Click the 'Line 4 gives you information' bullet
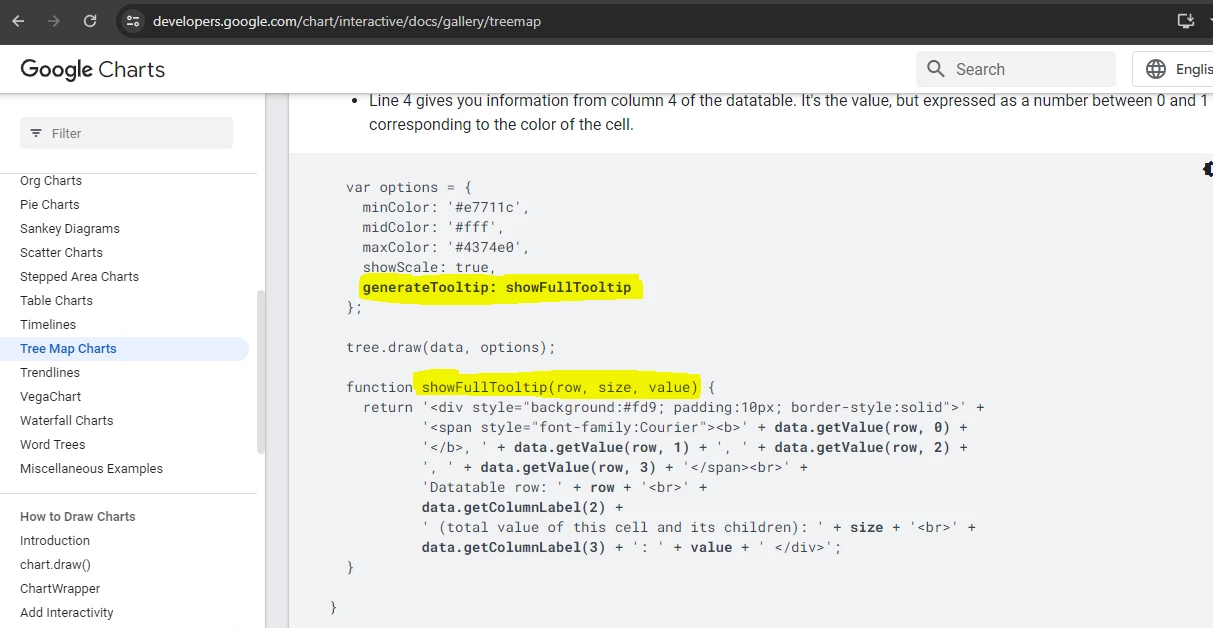1213x628 pixels. (x=789, y=113)
